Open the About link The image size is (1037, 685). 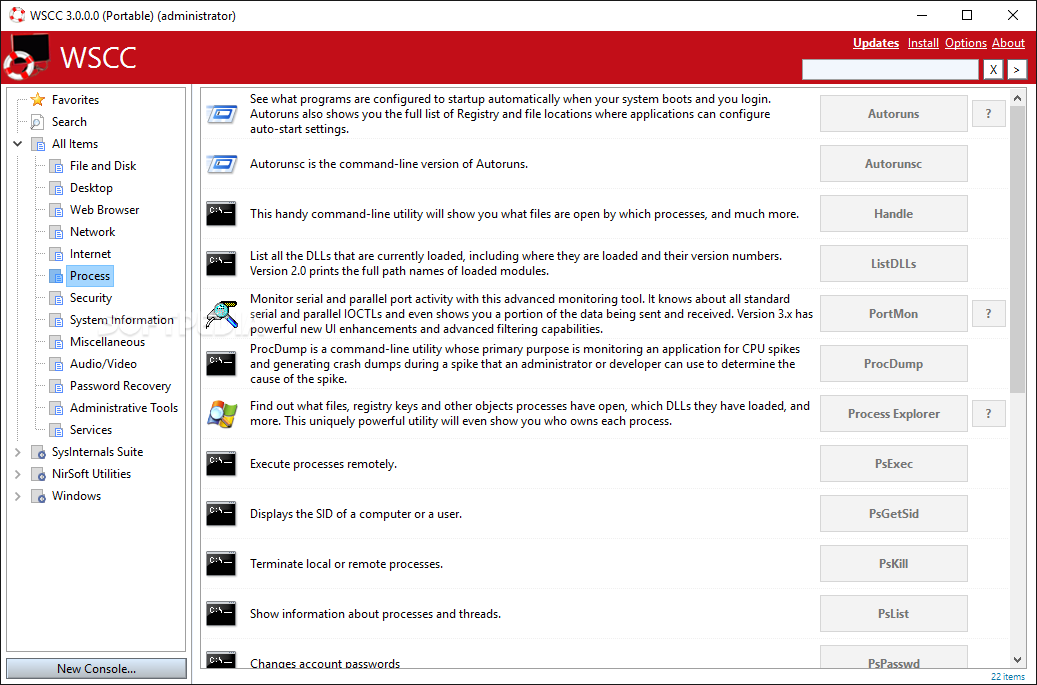tap(1008, 43)
